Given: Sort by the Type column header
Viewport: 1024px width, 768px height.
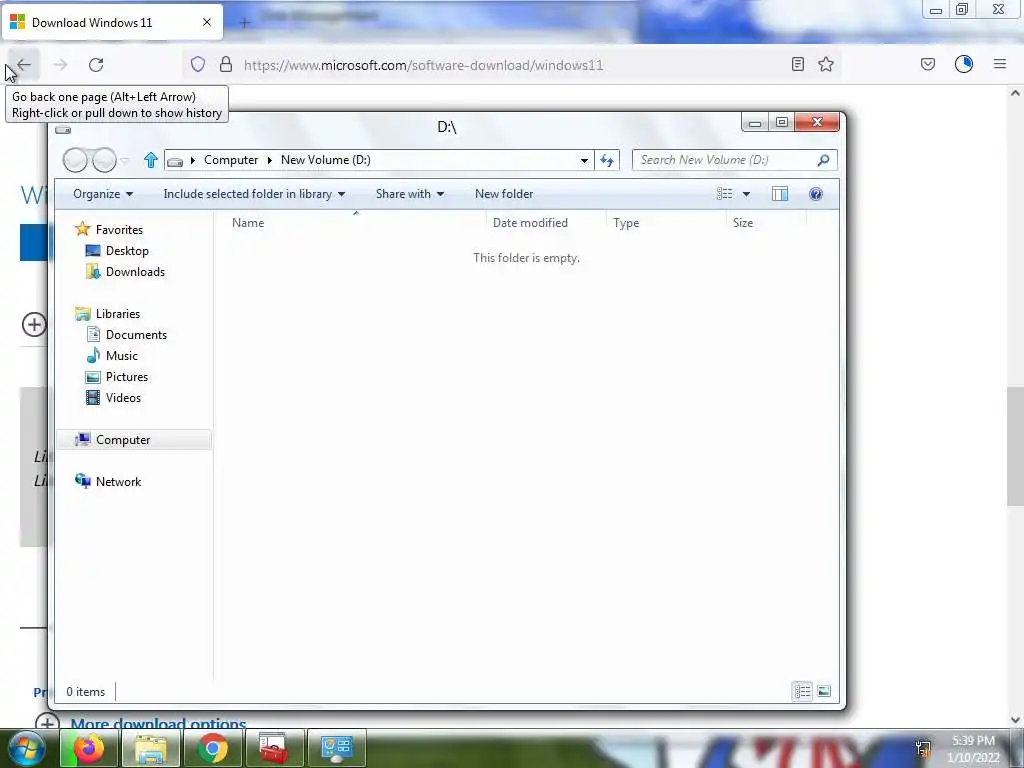Looking at the screenshot, I should tap(665, 223).
